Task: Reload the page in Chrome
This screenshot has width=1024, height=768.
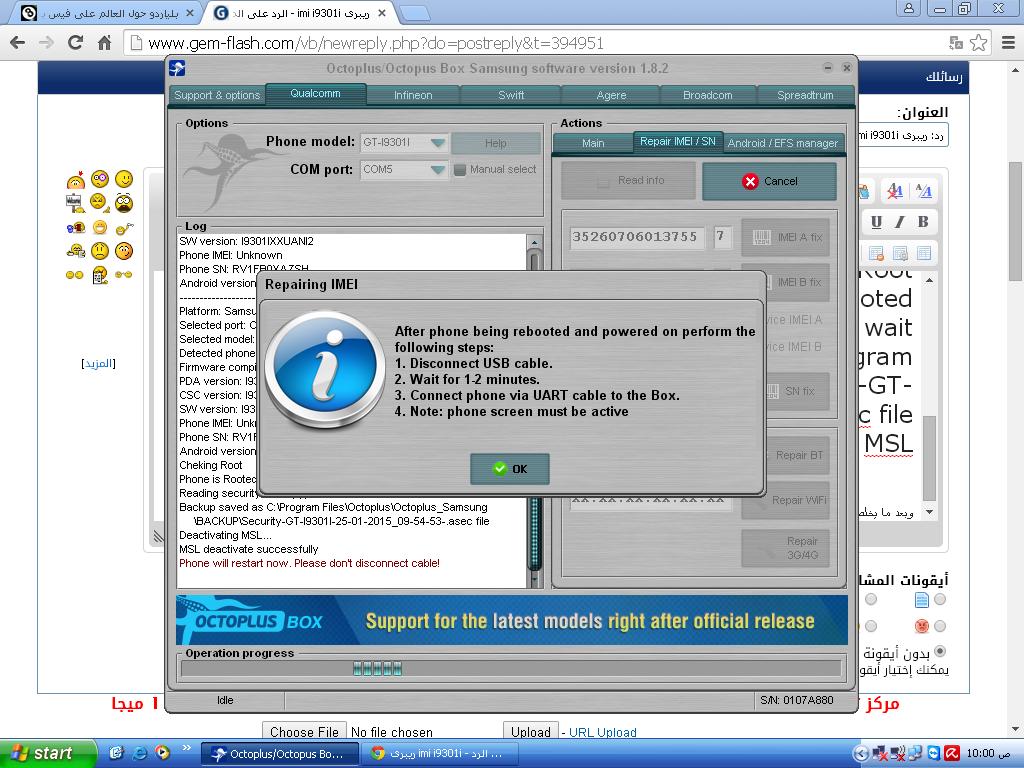Action: pos(76,43)
